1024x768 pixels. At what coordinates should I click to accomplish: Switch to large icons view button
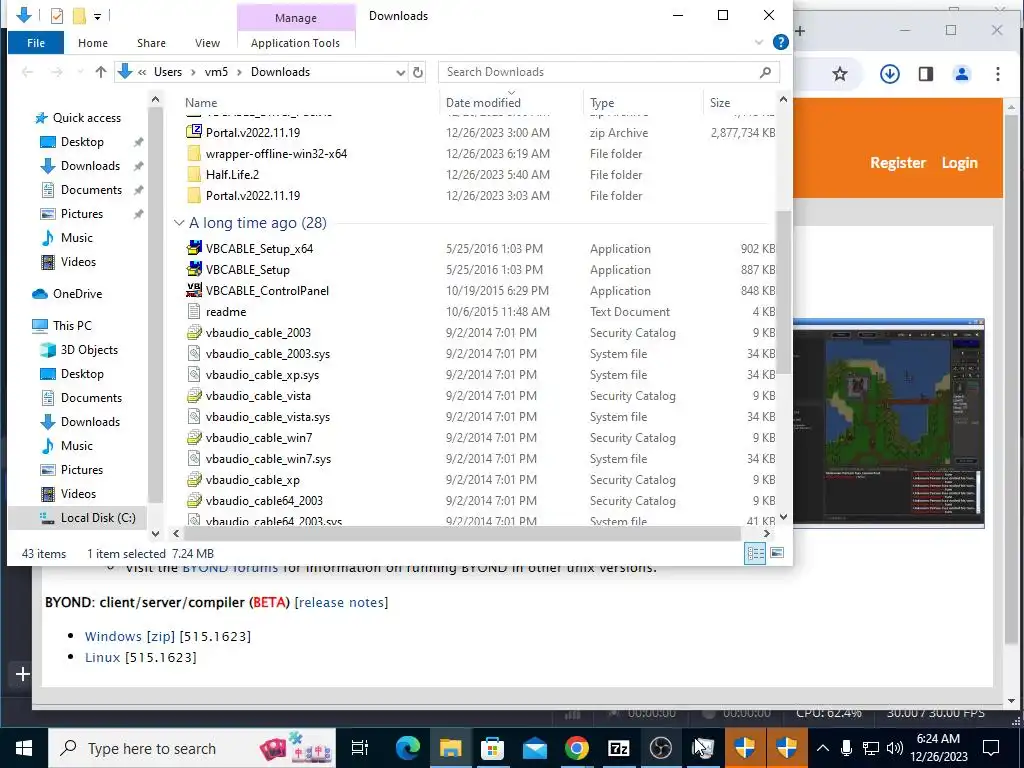[x=776, y=553]
